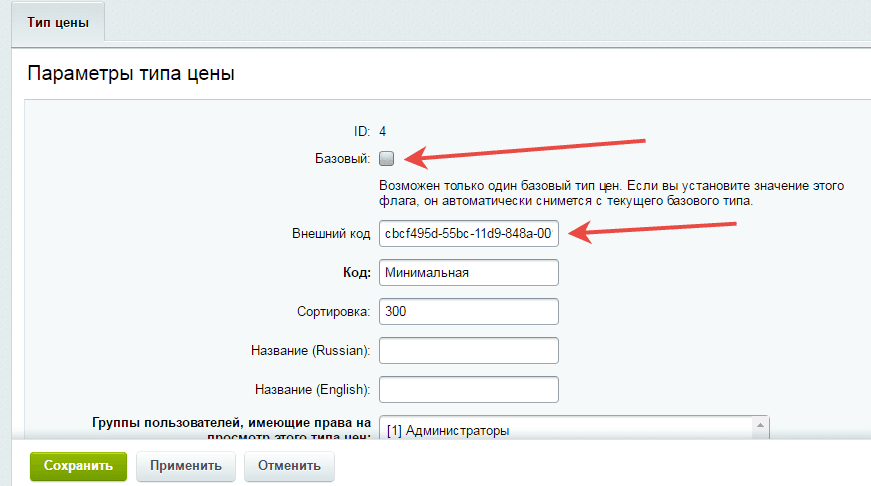Viewport: 871px width, 486px height.
Task: Click the Отменить button
Action: point(289,466)
